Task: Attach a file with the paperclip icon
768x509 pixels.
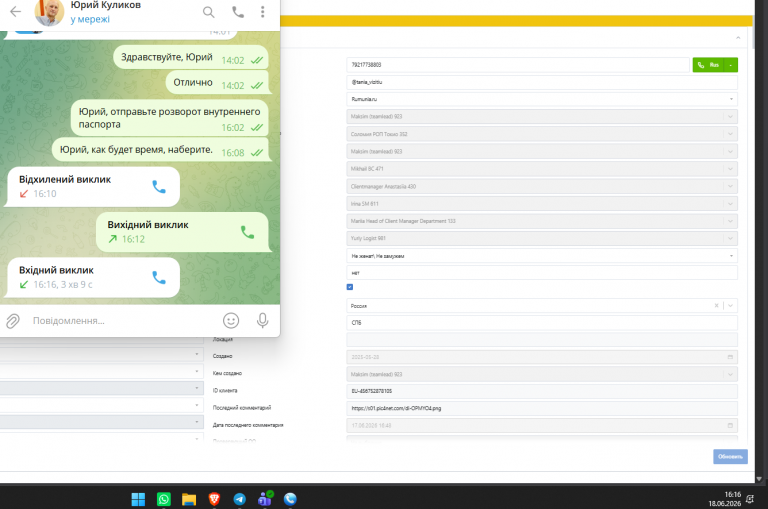Action: coord(13,321)
